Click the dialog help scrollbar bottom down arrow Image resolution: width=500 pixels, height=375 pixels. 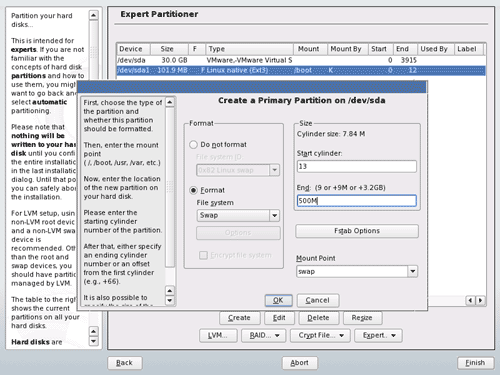point(170,300)
